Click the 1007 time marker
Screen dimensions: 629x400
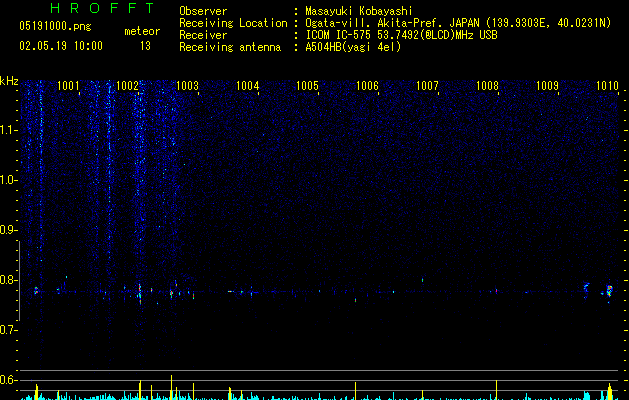[x=427, y=85]
